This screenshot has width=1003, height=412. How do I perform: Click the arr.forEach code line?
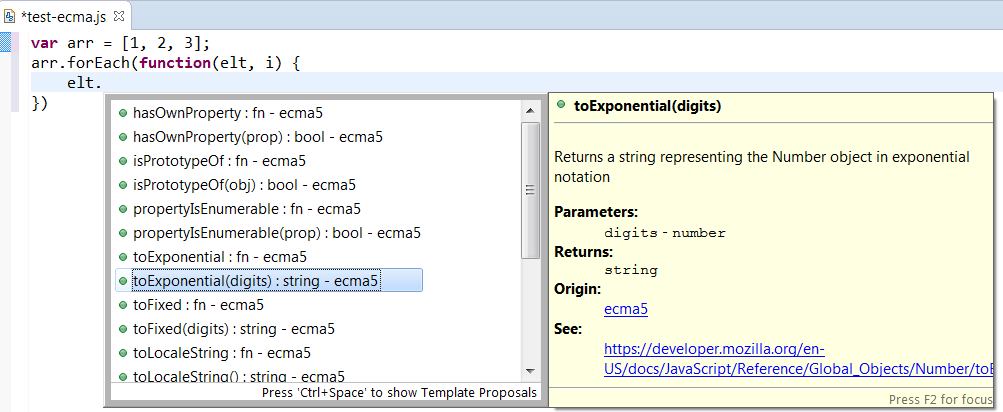click(165, 63)
